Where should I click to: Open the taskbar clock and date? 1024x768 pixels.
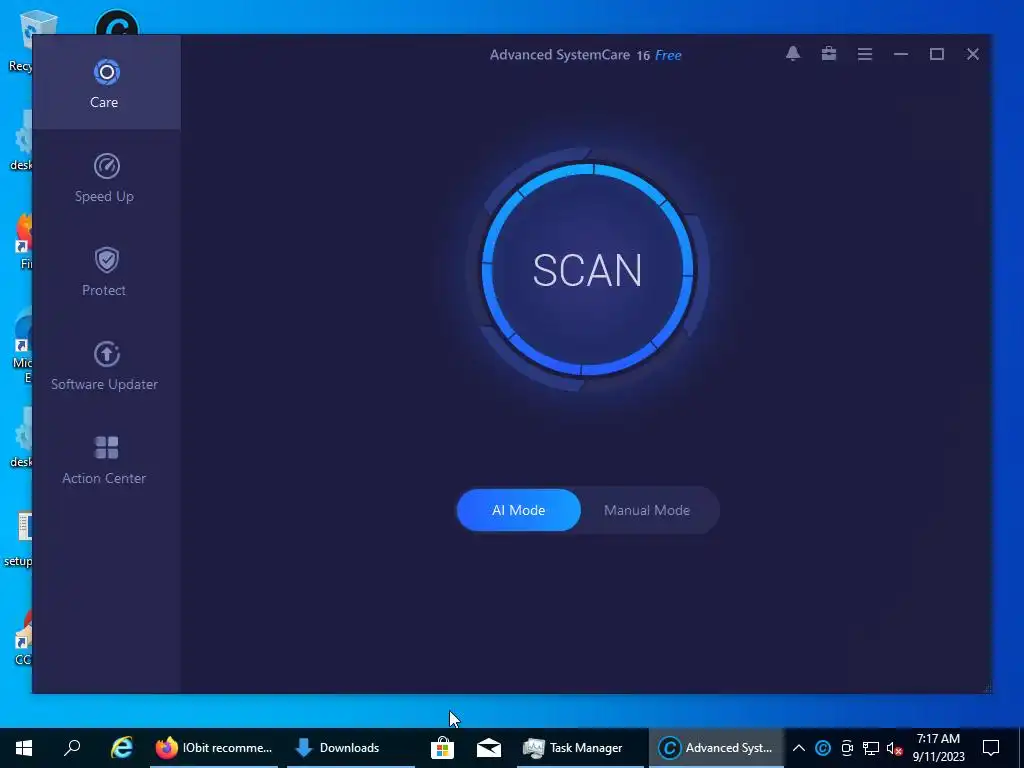(x=938, y=748)
